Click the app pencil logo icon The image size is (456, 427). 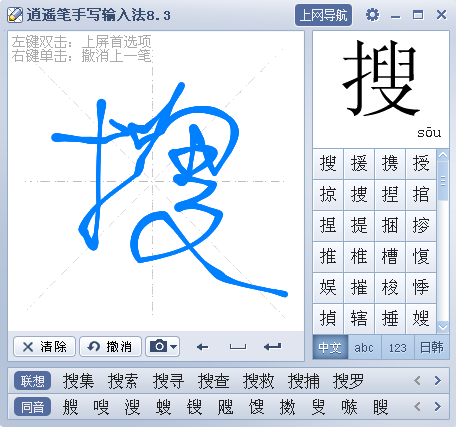click(x=15, y=15)
